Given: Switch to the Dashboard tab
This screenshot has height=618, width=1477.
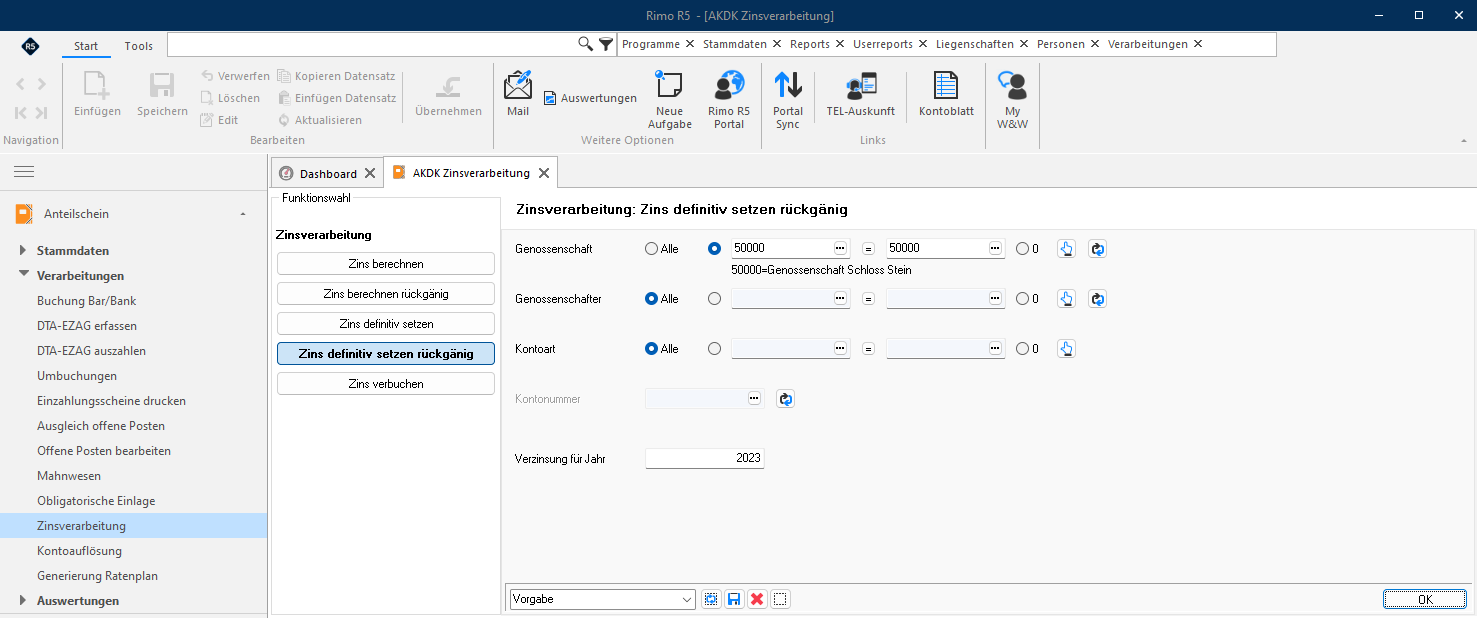Looking at the screenshot, I should [328, 173].
